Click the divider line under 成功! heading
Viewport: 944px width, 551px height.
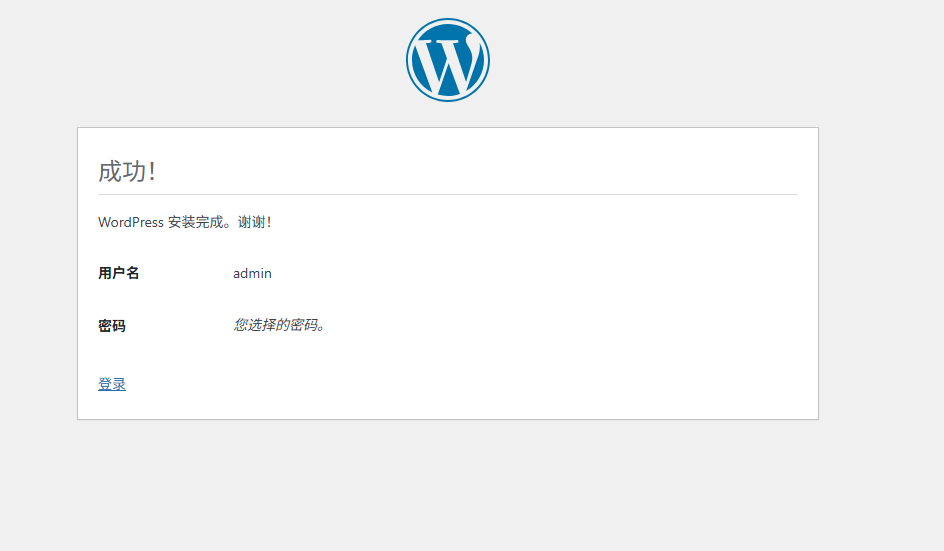(x=447, y=194)
